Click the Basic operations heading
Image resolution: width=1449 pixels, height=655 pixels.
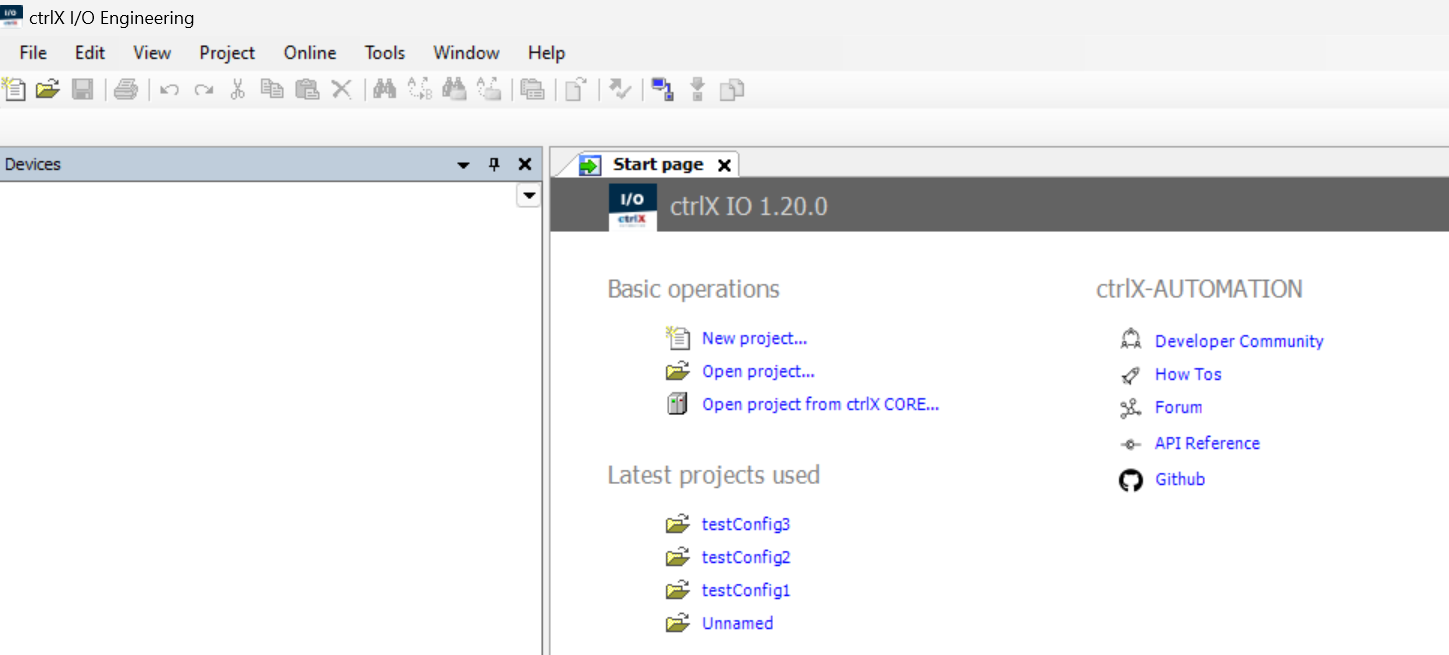(693, 289)
